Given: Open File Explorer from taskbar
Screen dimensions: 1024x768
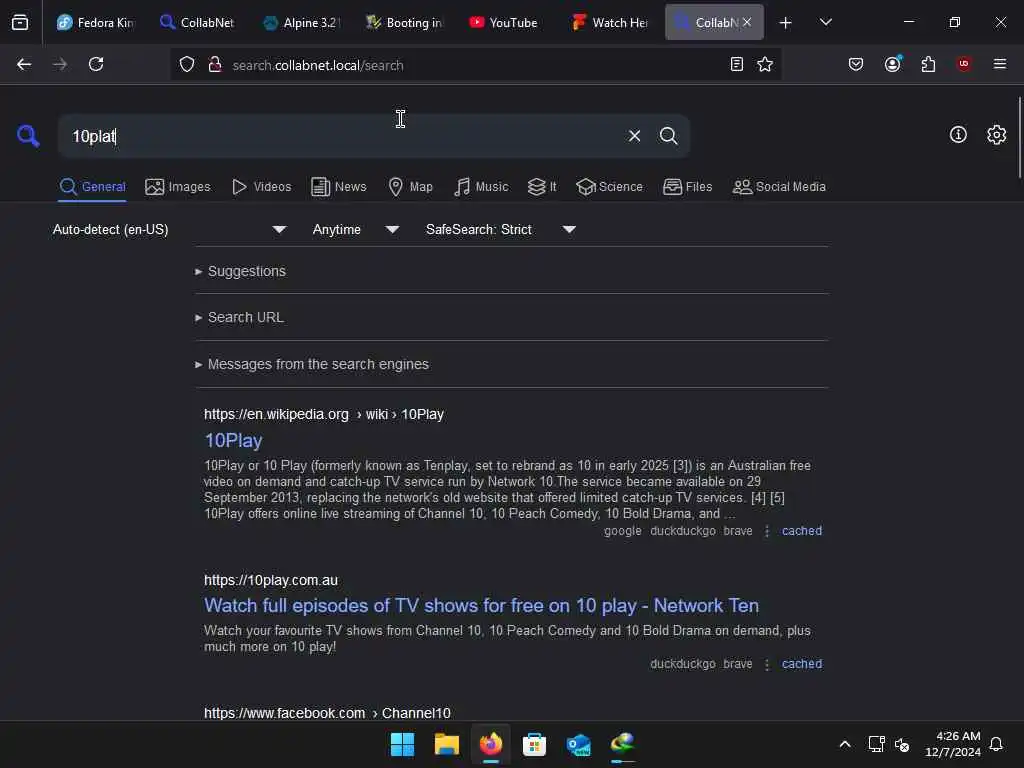Looking at the screenshot, I should click(x=447, y=744).
